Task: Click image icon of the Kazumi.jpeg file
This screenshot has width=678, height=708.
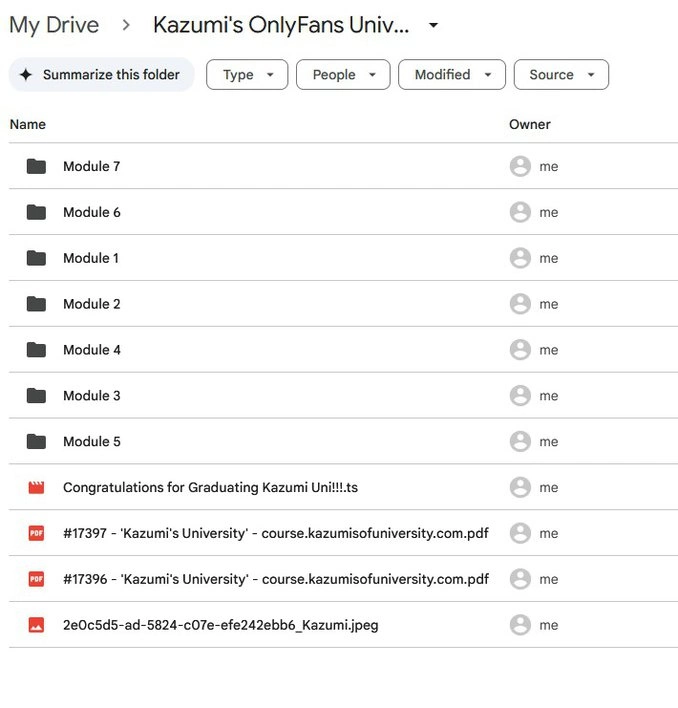Action: [x=36, y=625]
